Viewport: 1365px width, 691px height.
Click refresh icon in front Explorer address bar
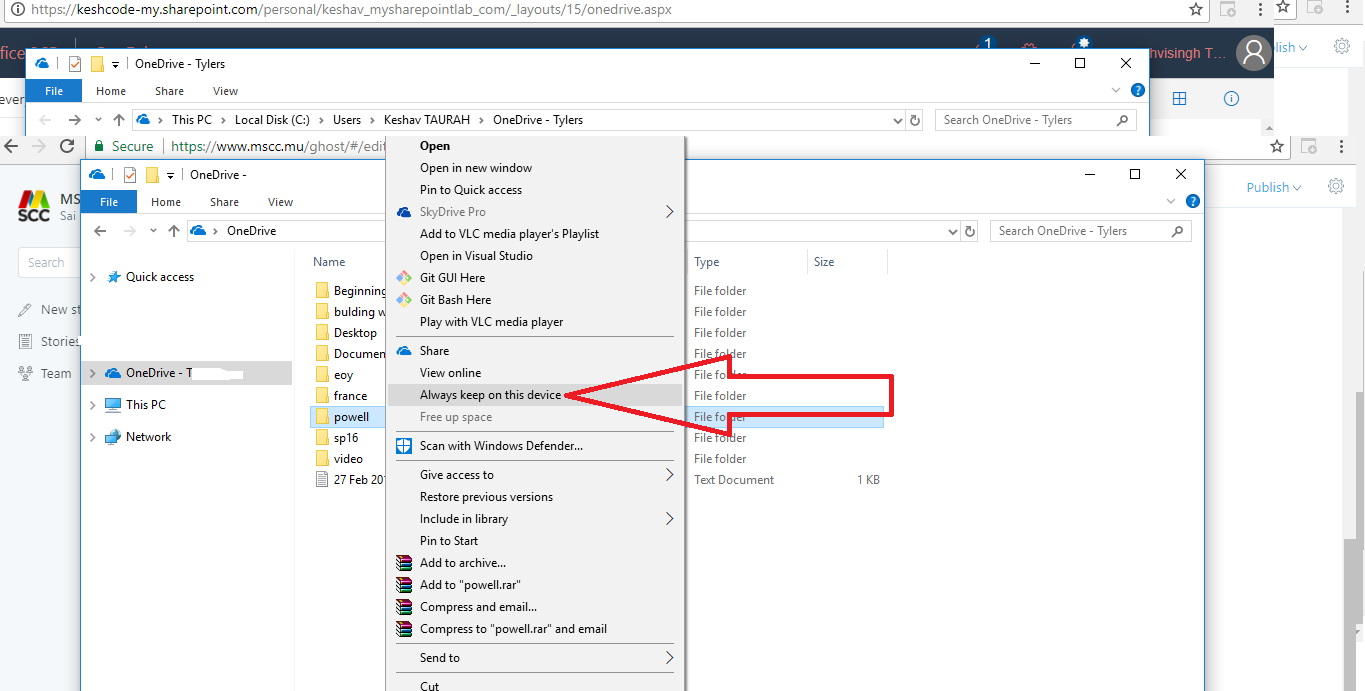tap(969, 231)
